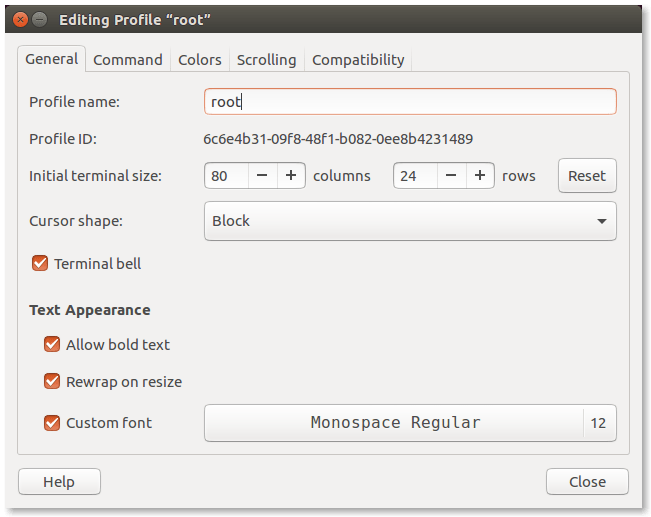Open the Compatibility tab
This screenshot has height=517, width=651.
coord(358,60)
